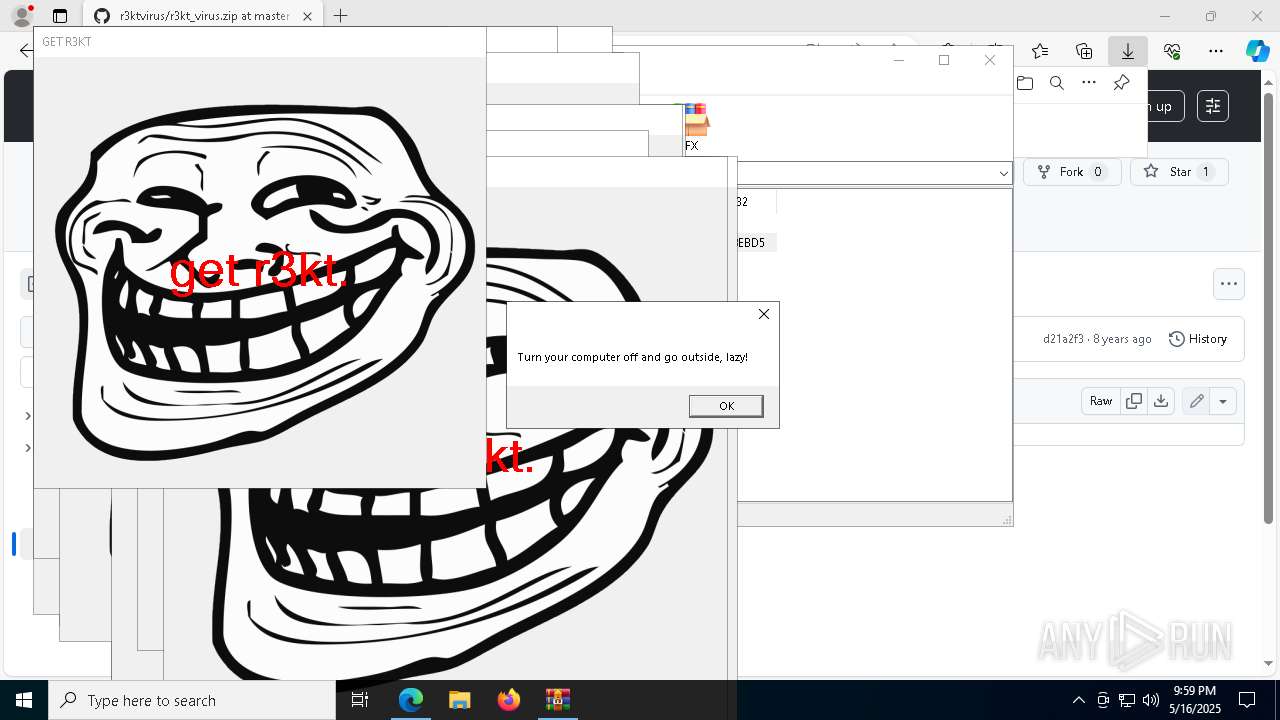Viewport: 1280px width, 720px height.
Task: Open downloads folder icon in flyout
Action: [x=1025, y=83]
